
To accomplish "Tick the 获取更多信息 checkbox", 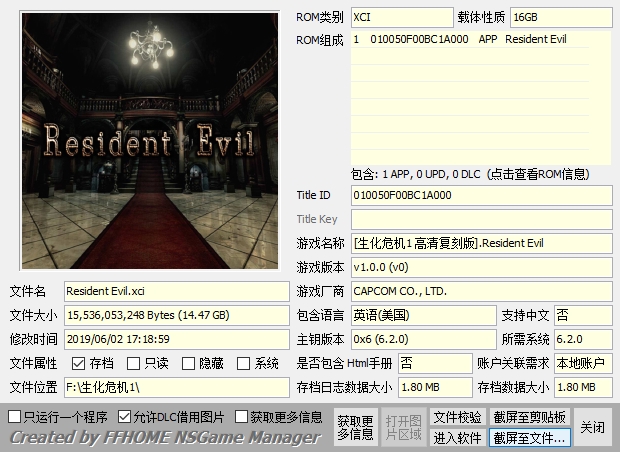I will point(242,416).
